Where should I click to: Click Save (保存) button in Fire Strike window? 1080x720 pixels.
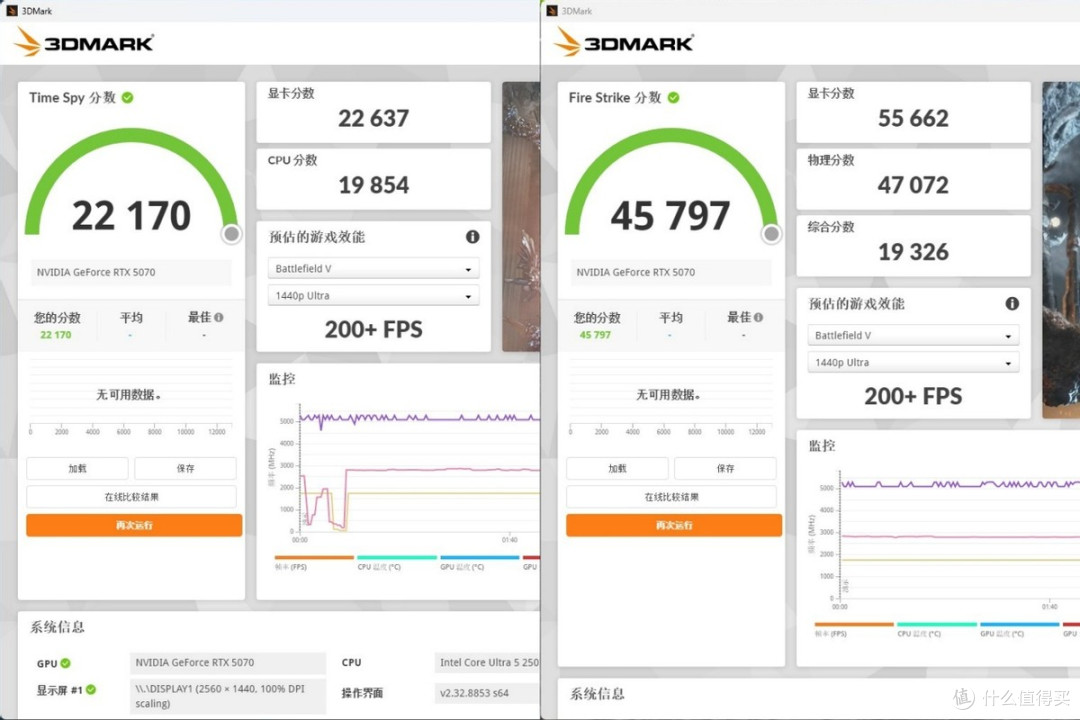coord(725,469)
